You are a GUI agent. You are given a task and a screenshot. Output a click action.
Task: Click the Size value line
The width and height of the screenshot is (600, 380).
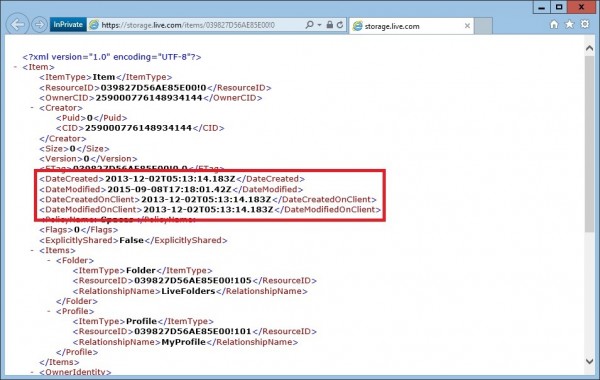[74, 149]
